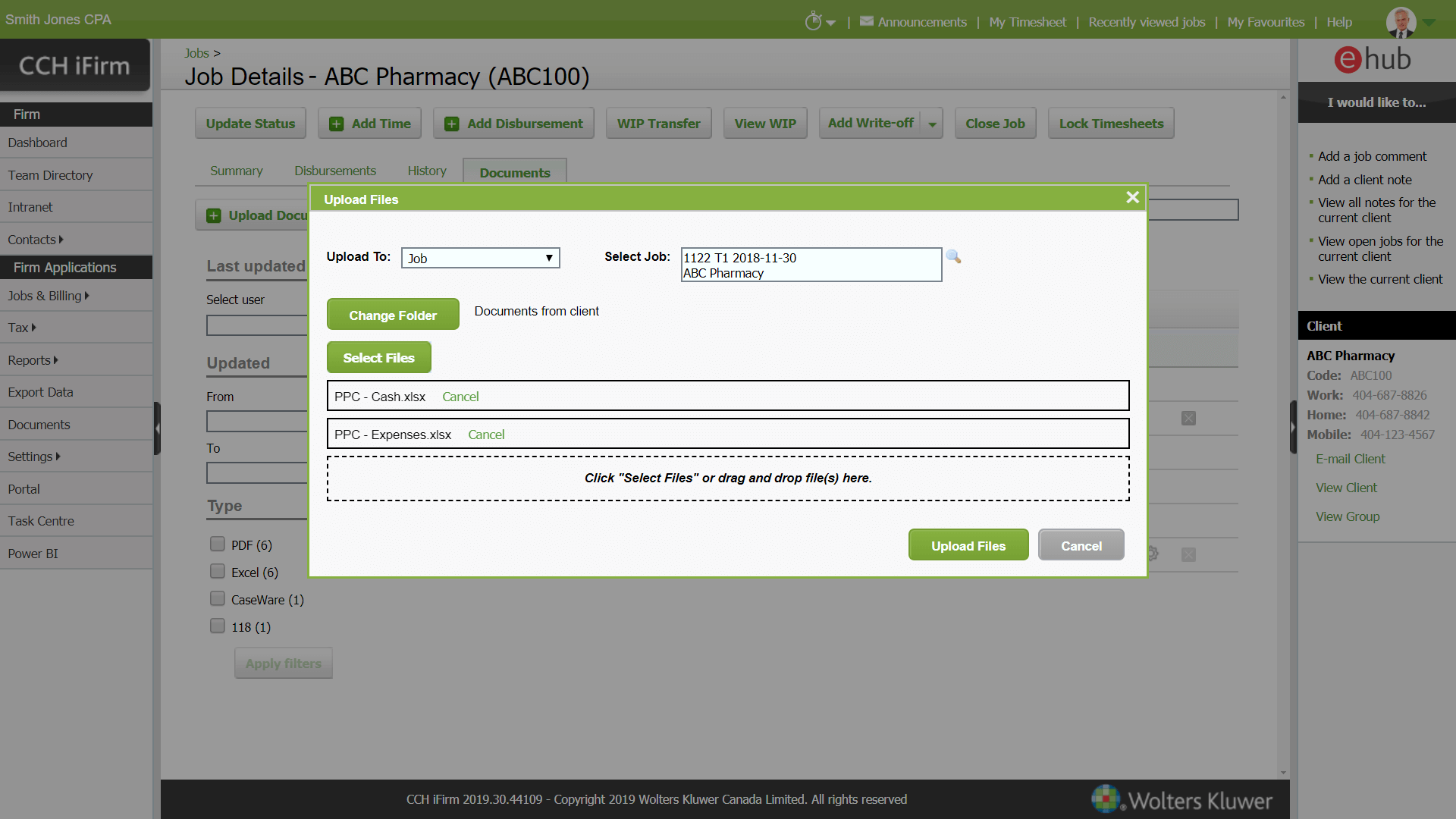Image resolution: width=1456 pixels, height=819 pixels.
Task: Click the plus icon on Add Disbursement
Action: pos(451,124)
